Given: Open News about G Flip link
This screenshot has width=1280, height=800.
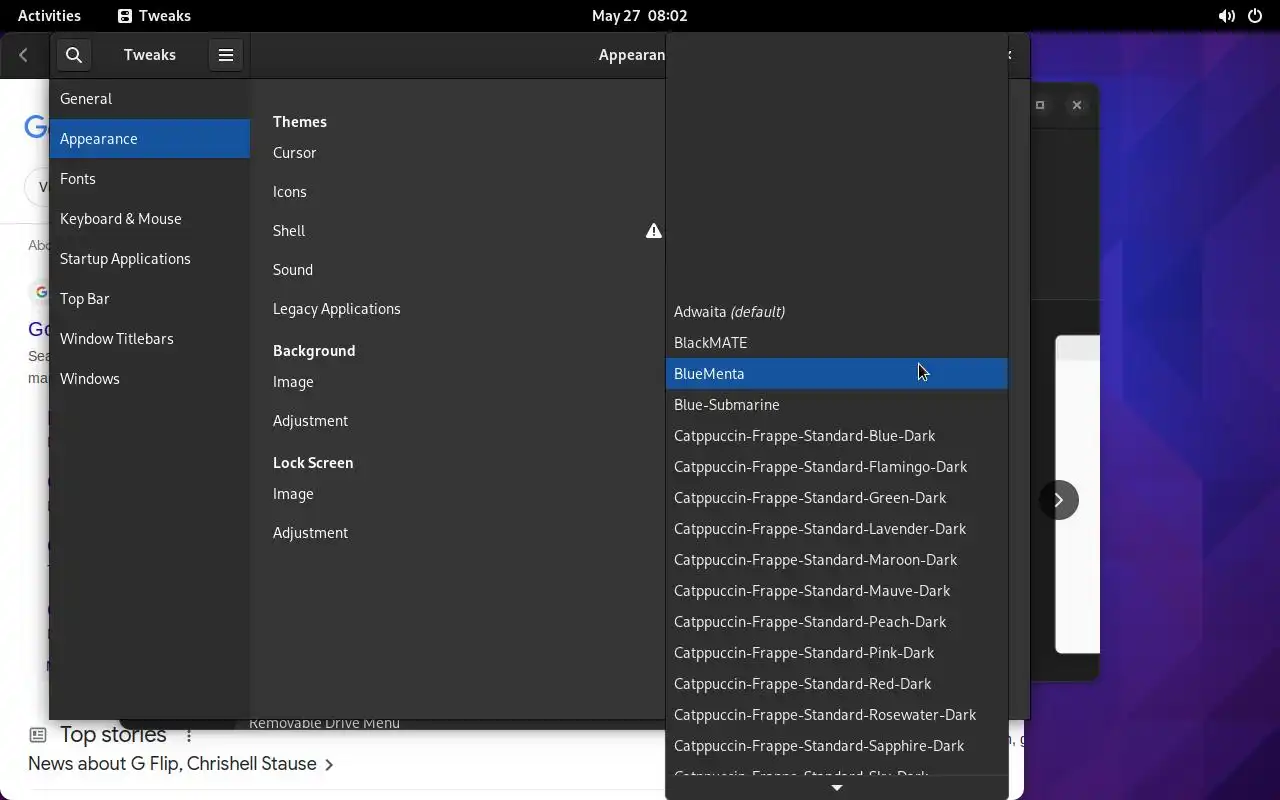Looking at the screenshot, I should (x=172, y=764).
